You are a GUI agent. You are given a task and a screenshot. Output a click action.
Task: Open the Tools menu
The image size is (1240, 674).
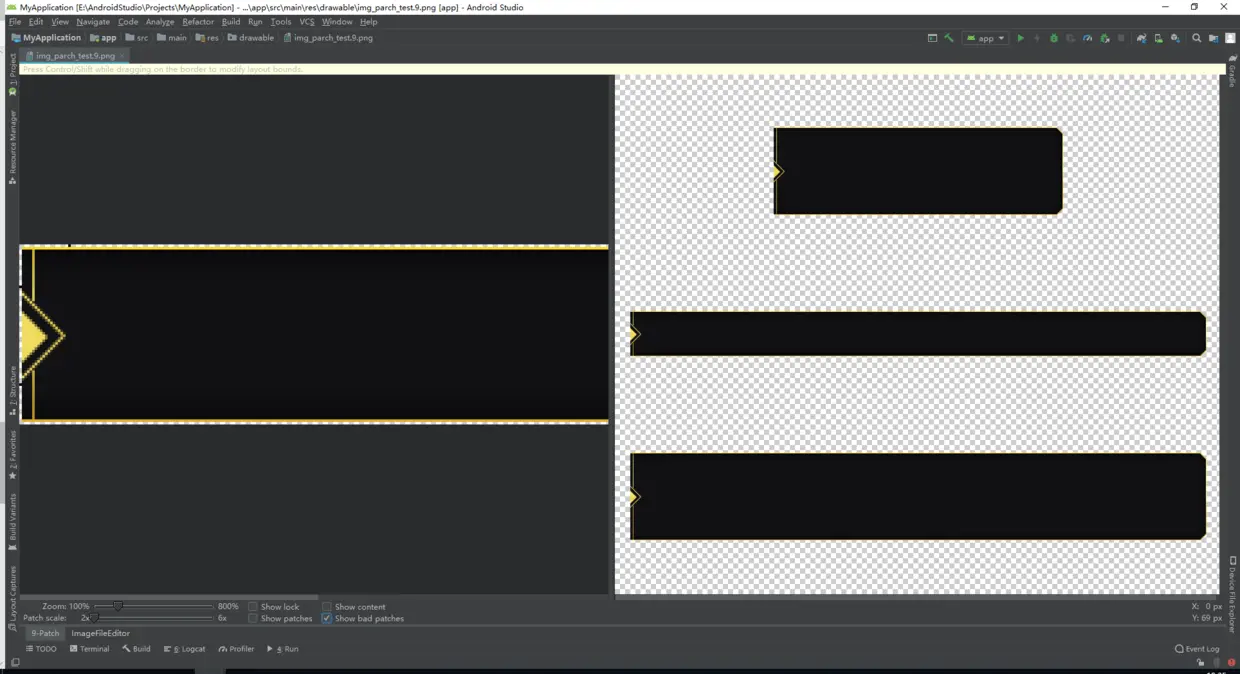[281, 21]
